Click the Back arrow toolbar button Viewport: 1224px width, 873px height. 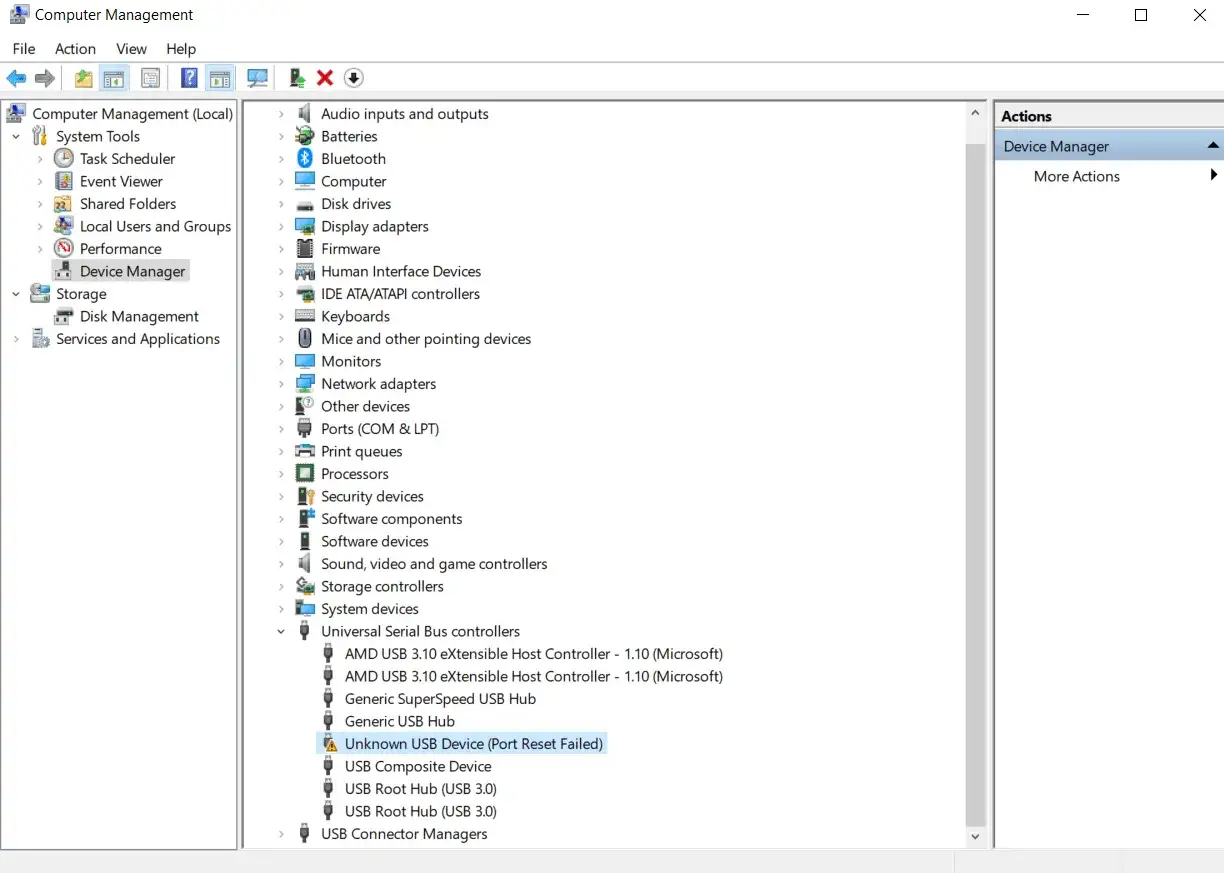click(x=16, y=78)
